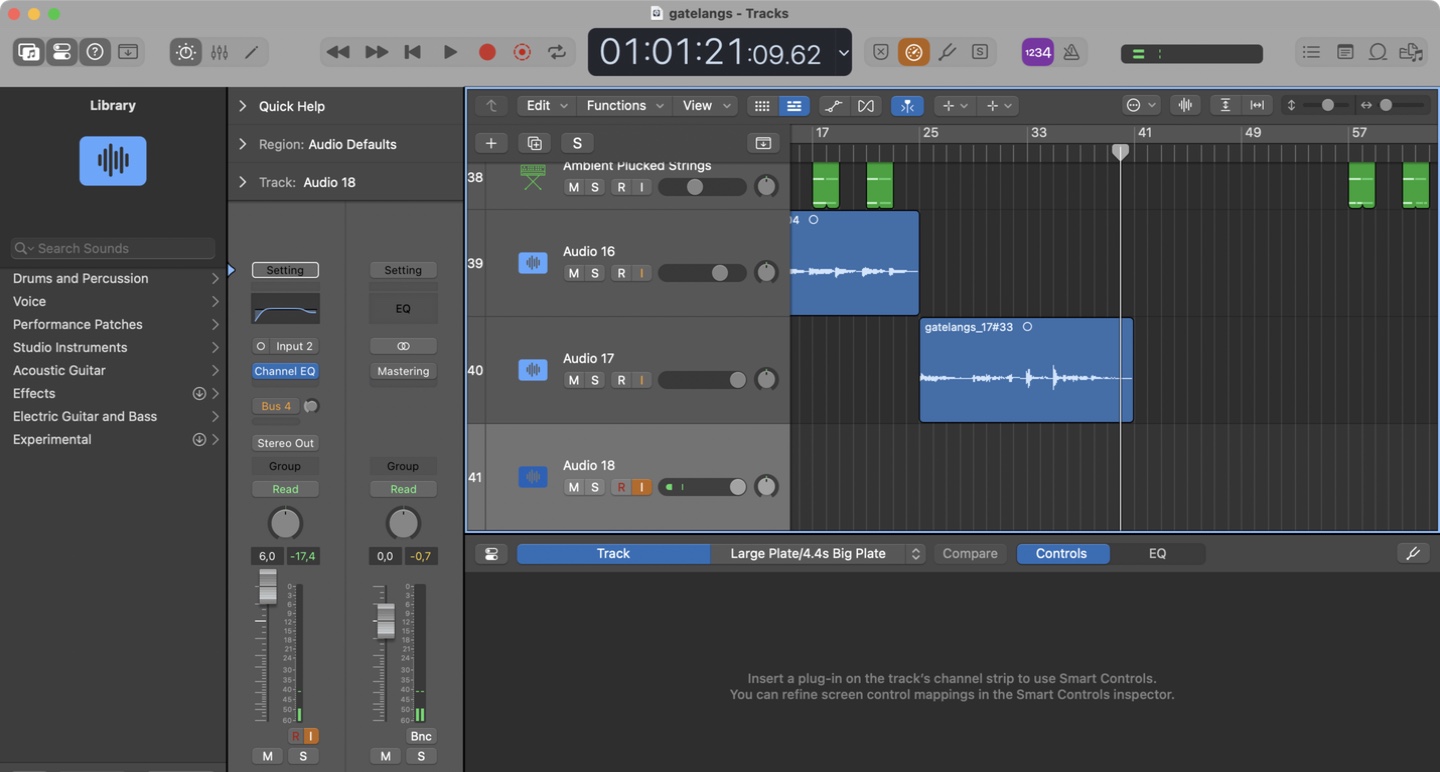Enable the metronome click icon
This screenshot has height=772, width=1440.
(1071, 52)
